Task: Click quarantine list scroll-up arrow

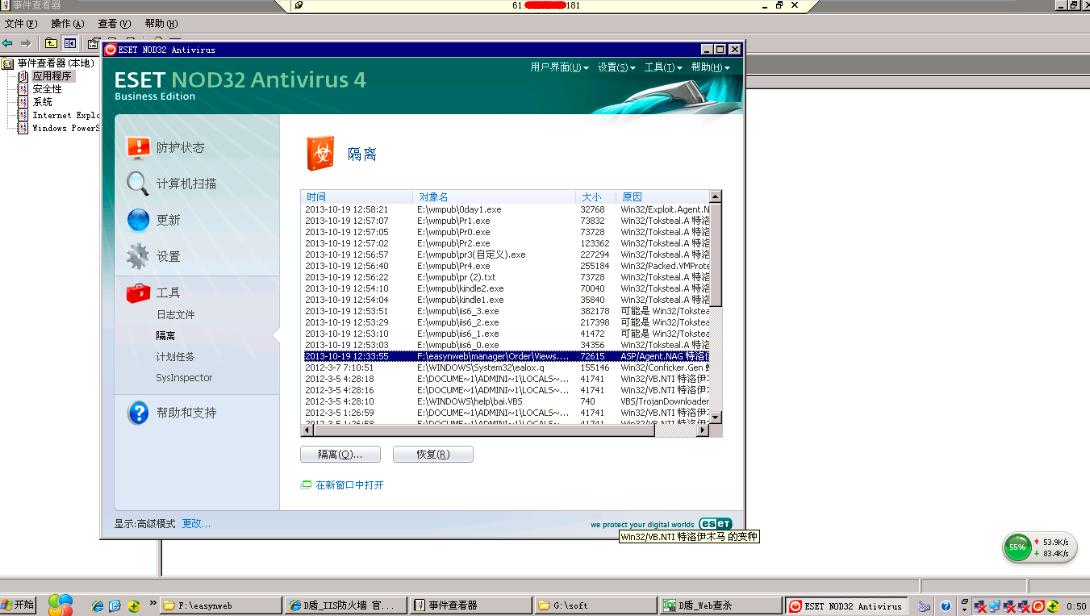Action: pos(715,197)
